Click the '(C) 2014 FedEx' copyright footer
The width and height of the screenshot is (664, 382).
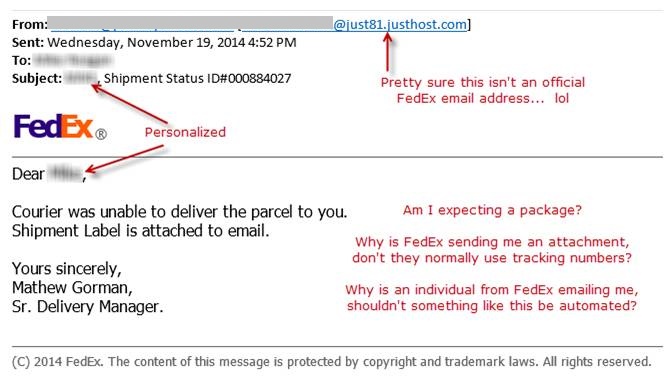(x=332, y=362)
